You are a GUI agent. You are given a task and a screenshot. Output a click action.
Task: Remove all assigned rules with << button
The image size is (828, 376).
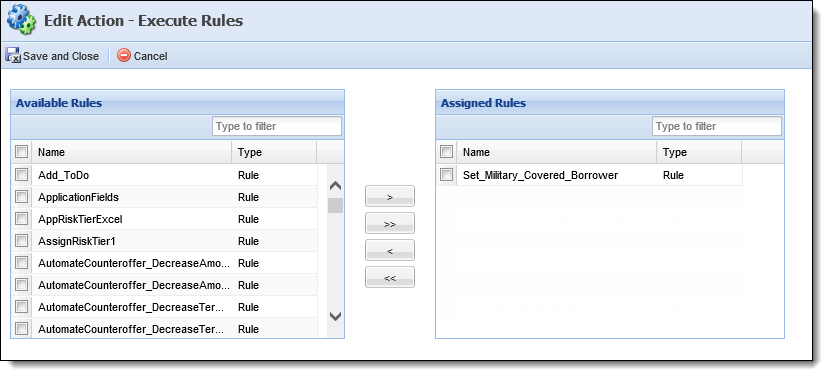[390, 277]
